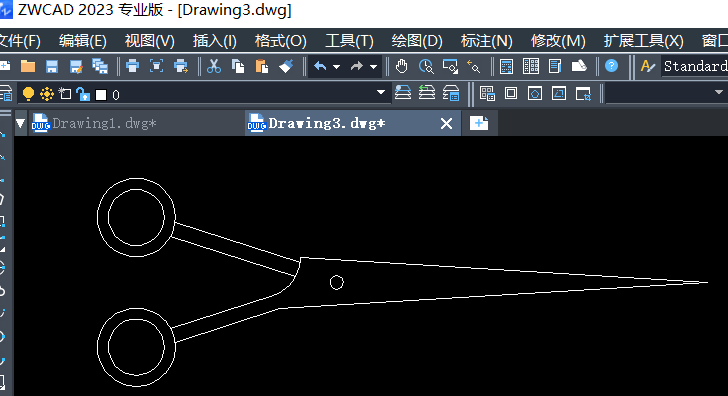Click the Paste clipboard icon
This screenshot has height=396, width=728.
tap(262, 66)
